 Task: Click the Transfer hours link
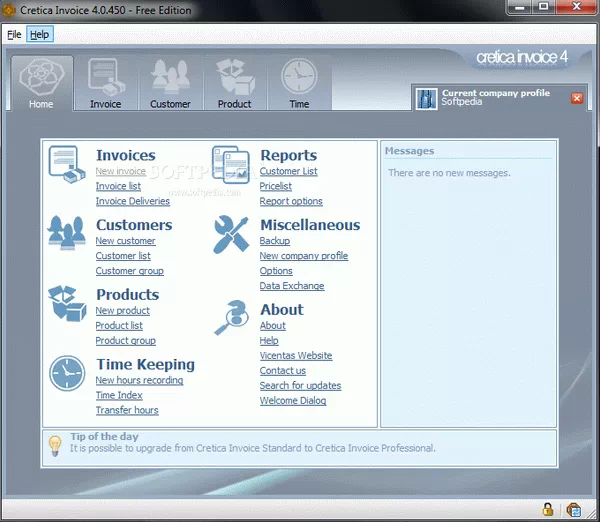click(127, 410)
